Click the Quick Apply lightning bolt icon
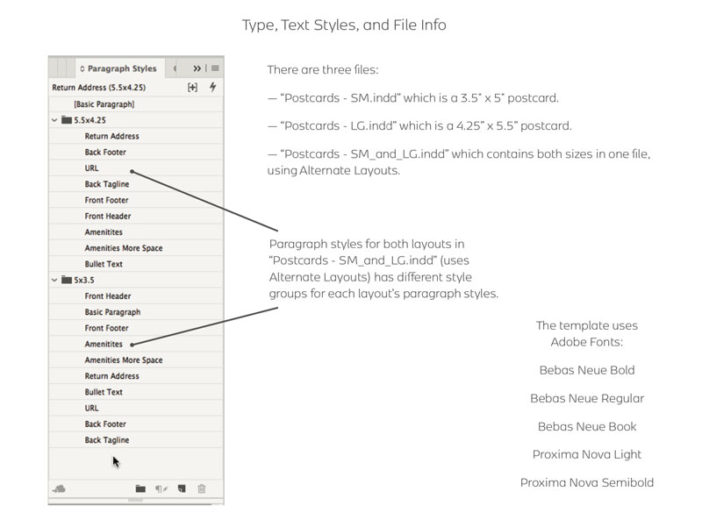The image size is (702, 520). tap(213, 87)
